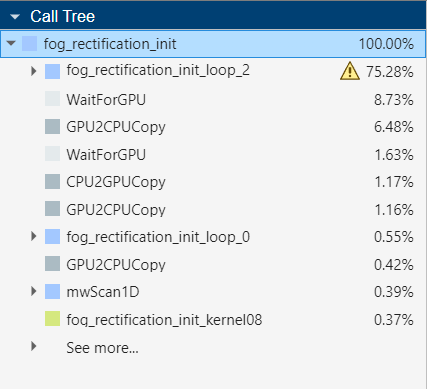Click the light icon of WaitForGPU 1.63%
The image size is (427, 389).
(x=52, y=154)
